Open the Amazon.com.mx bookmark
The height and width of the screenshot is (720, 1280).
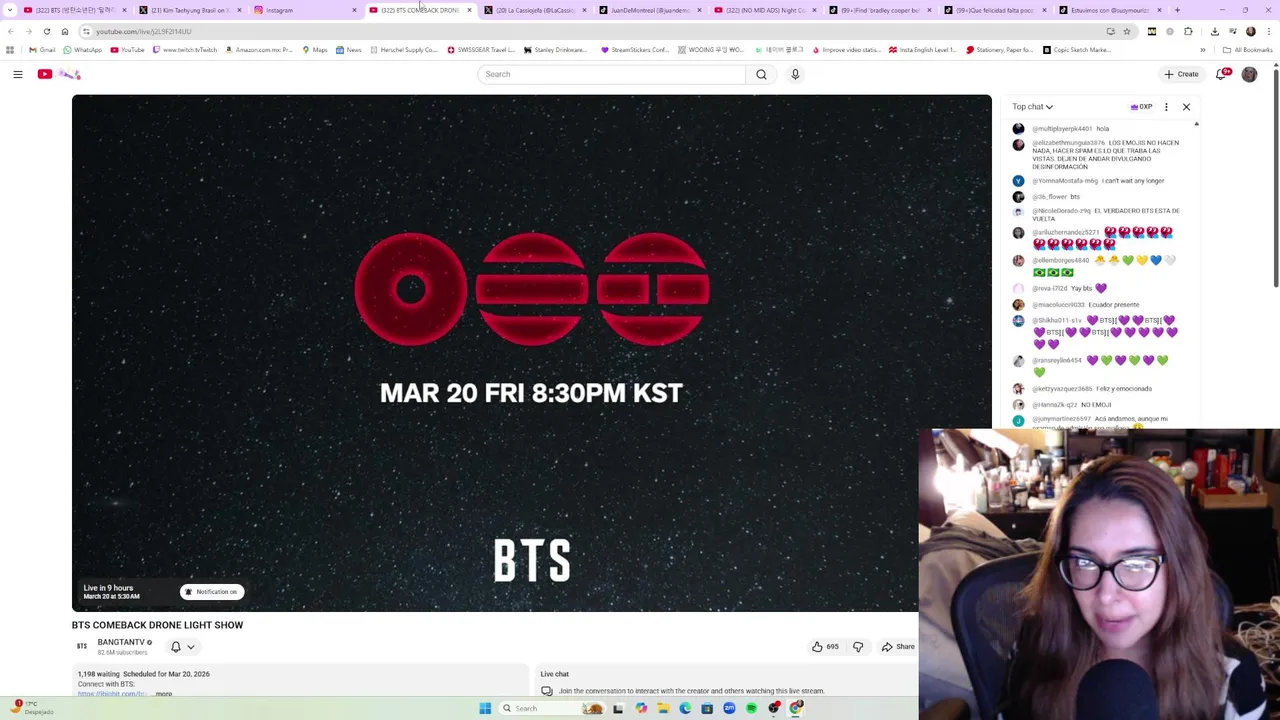[x=259, y=50]
